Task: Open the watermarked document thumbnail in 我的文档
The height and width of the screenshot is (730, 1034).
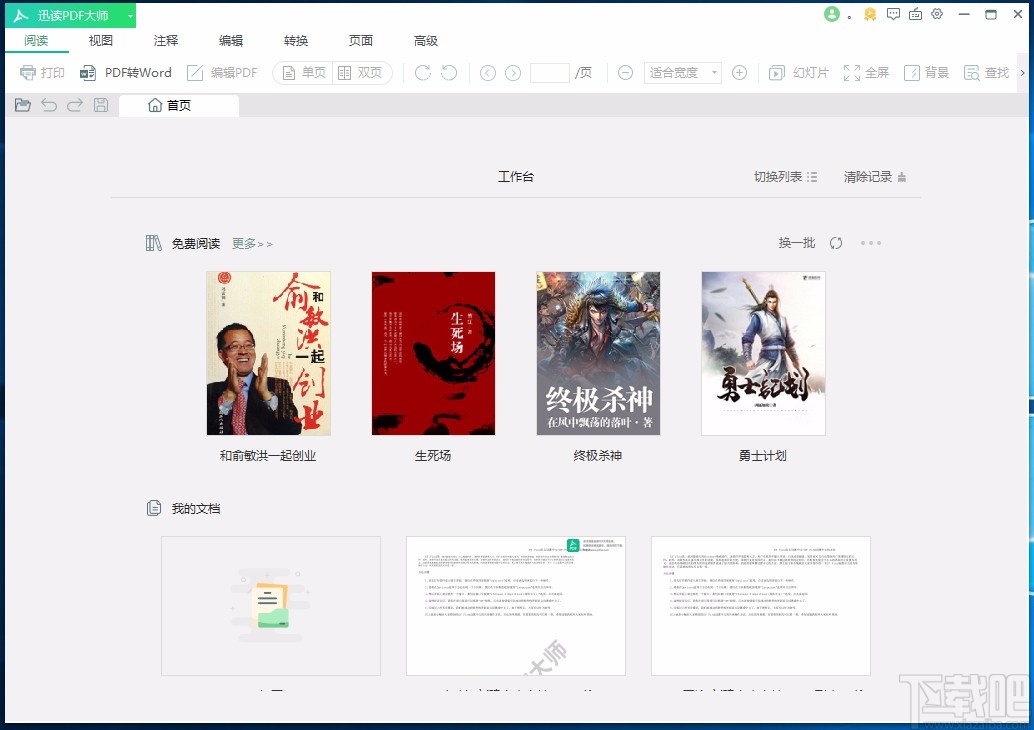Action: coord(516,606)
